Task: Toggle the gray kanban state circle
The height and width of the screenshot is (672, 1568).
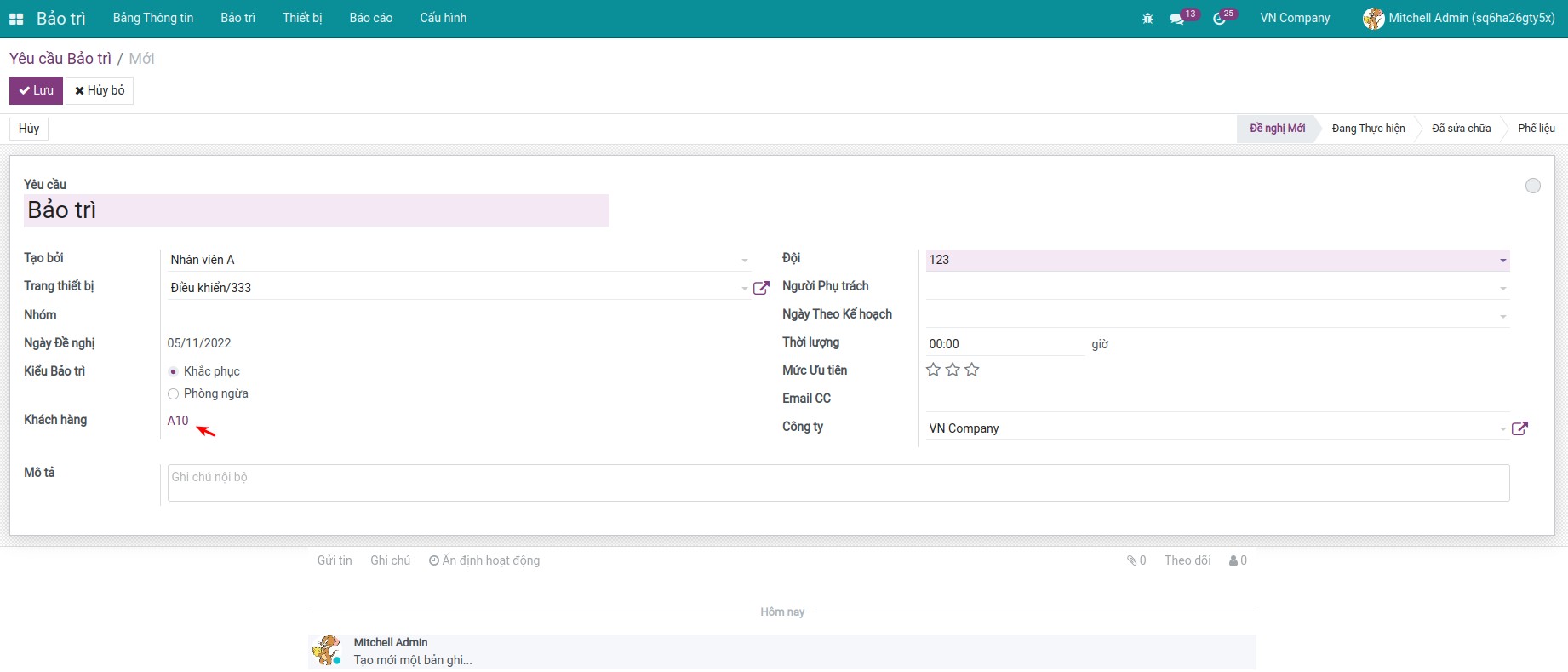Action: click(1532, 186)
